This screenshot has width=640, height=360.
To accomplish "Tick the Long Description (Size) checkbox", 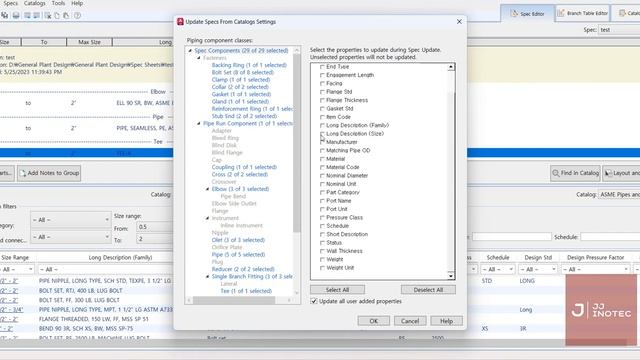I will pos(322,133).
